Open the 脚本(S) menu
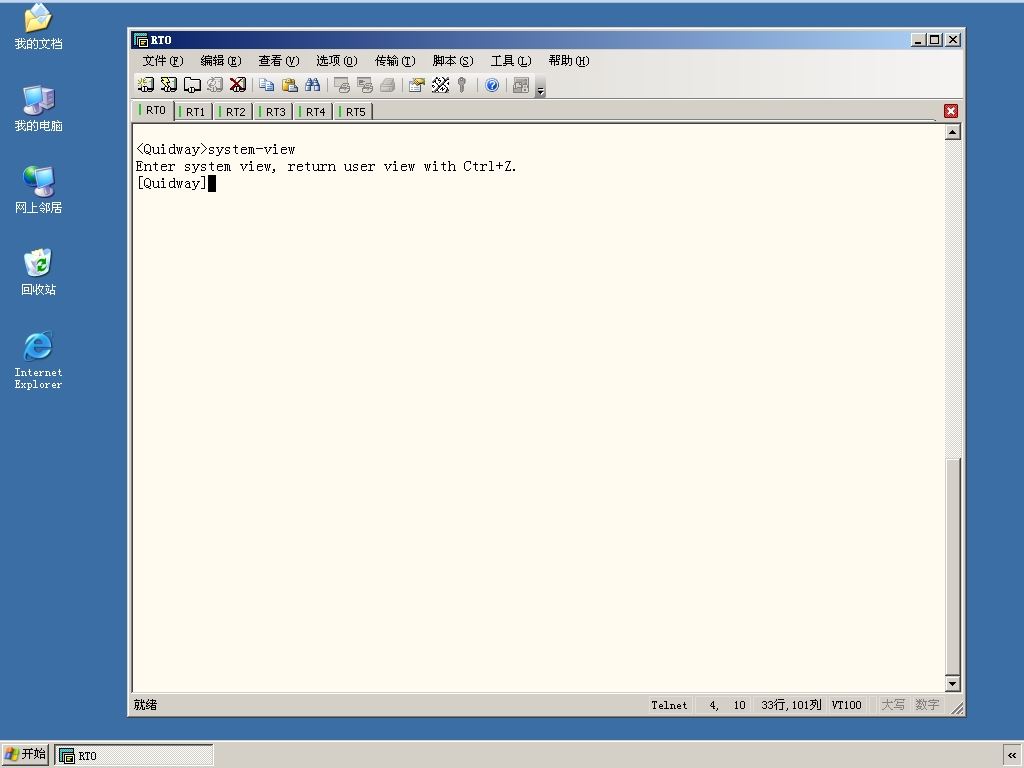Screen dimensions: 1024x768 (453, 61)
